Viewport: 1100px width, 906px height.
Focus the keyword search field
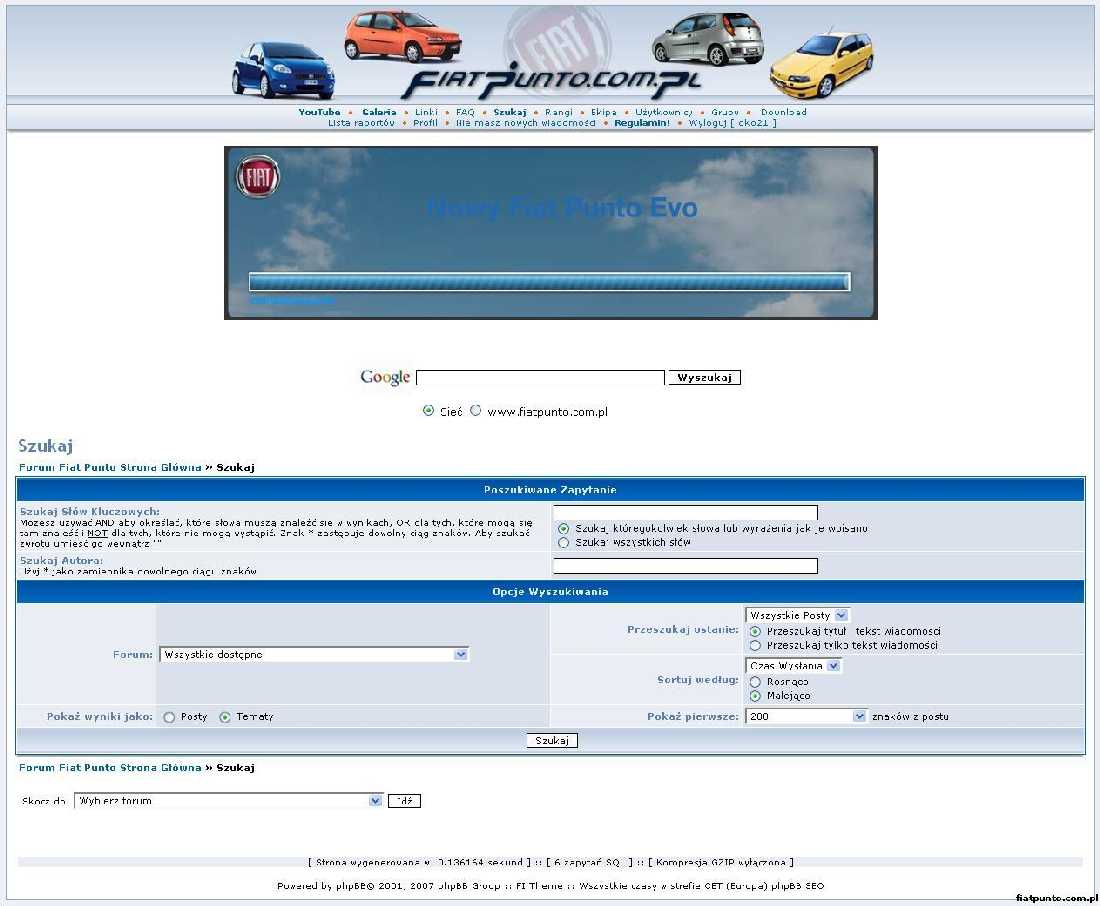pos(685,512)
